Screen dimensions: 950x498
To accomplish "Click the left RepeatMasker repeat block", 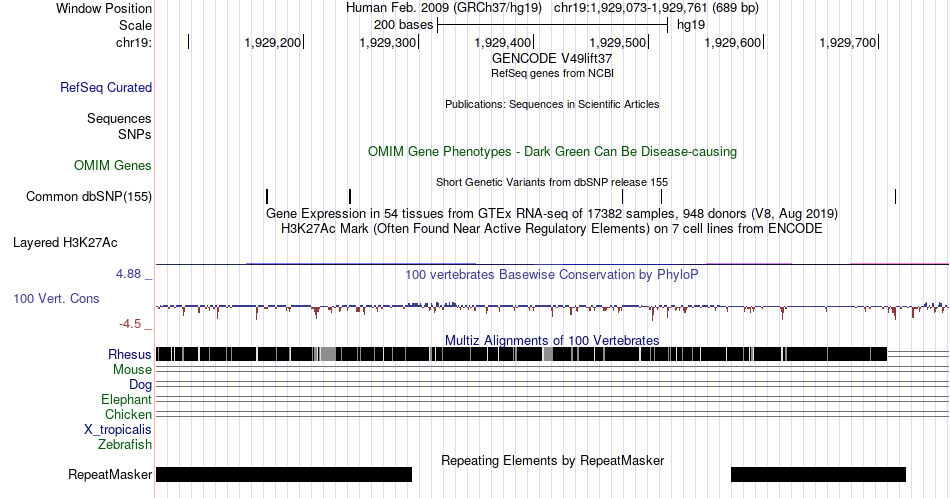I will click(x=284, y=474).
